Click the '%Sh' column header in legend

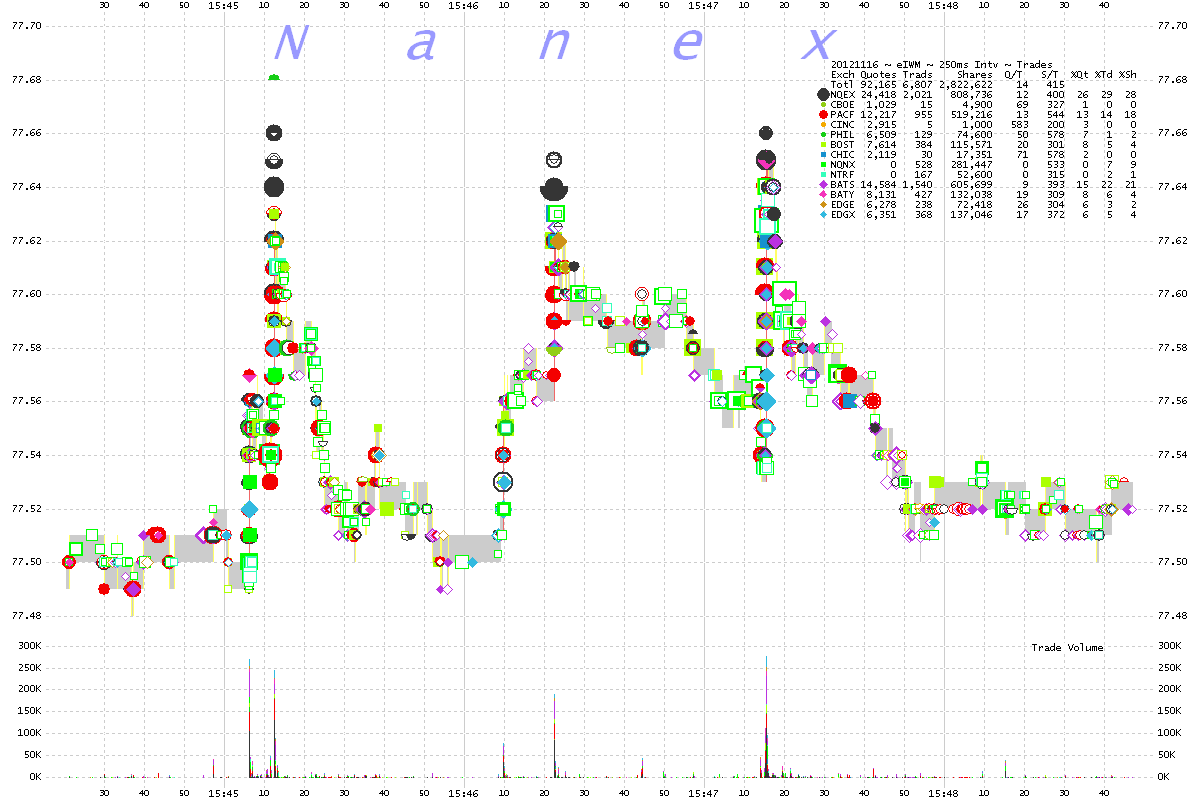[x=1128, y=75]
